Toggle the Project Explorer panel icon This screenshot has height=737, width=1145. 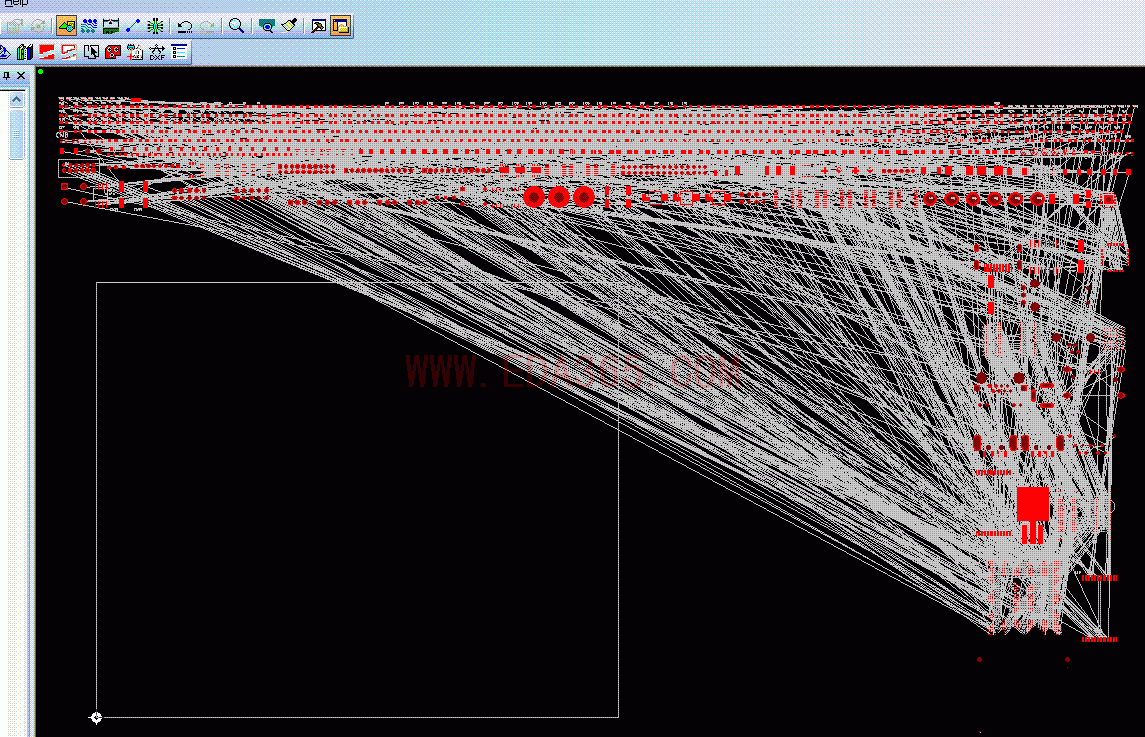coord(341,26)
